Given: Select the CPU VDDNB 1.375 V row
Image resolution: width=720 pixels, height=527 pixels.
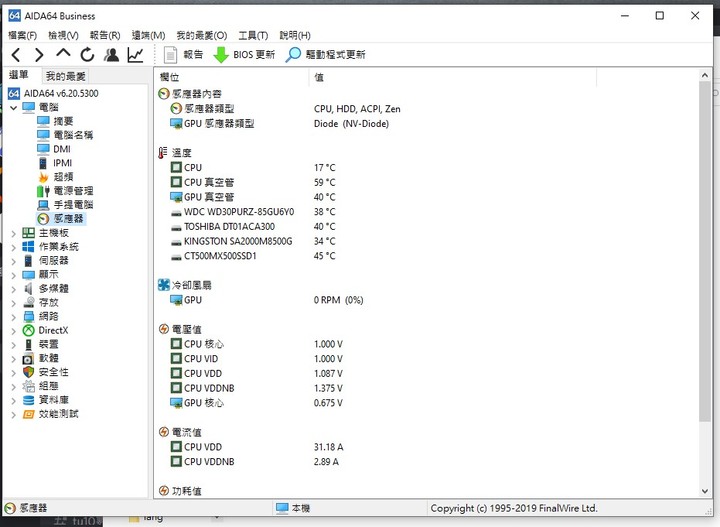Looking at the screenshot, I should pyautogui.click(x=256, y=388).
